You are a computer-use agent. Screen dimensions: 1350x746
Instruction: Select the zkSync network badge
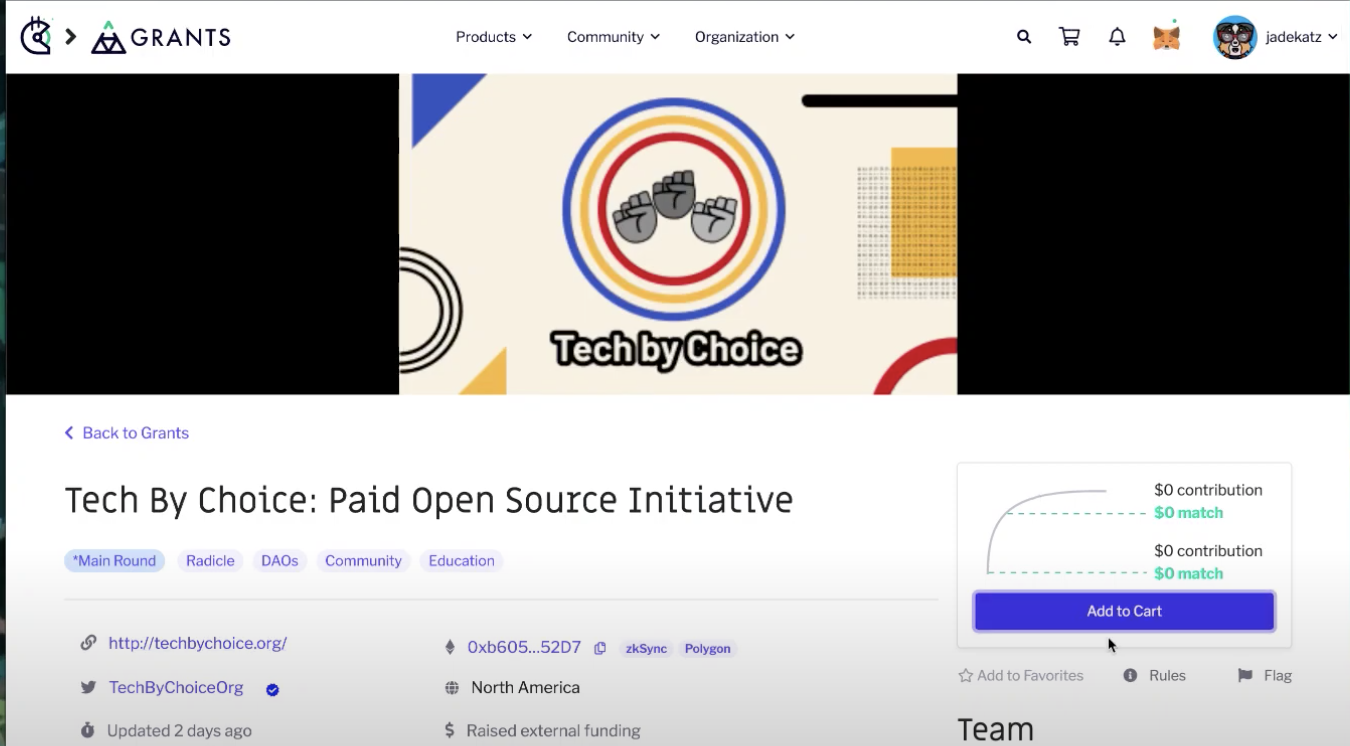click(x=645, y=648)
